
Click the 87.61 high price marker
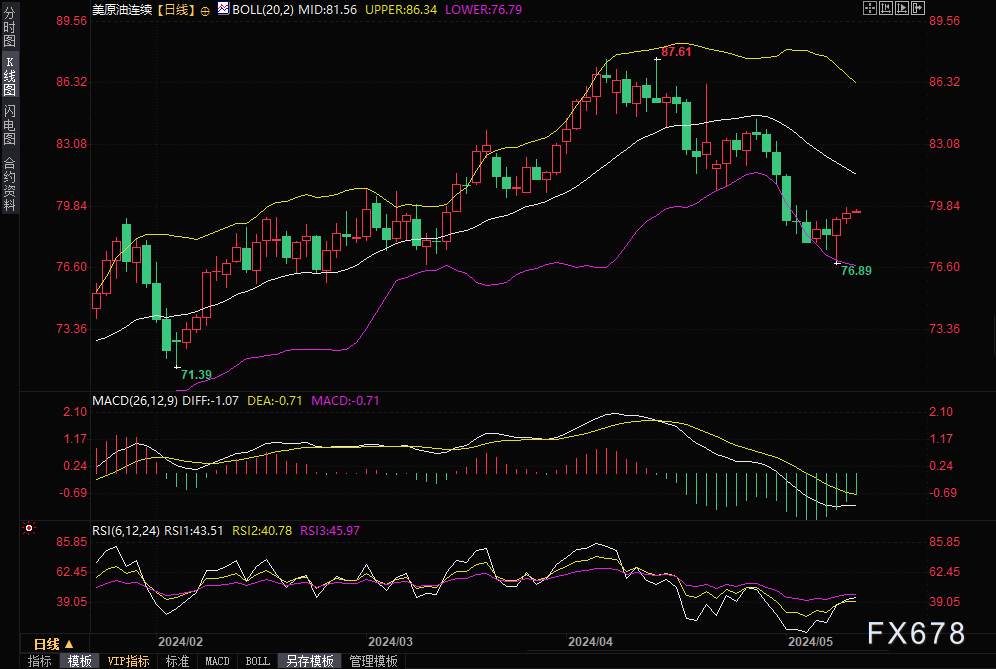[676, 52]
